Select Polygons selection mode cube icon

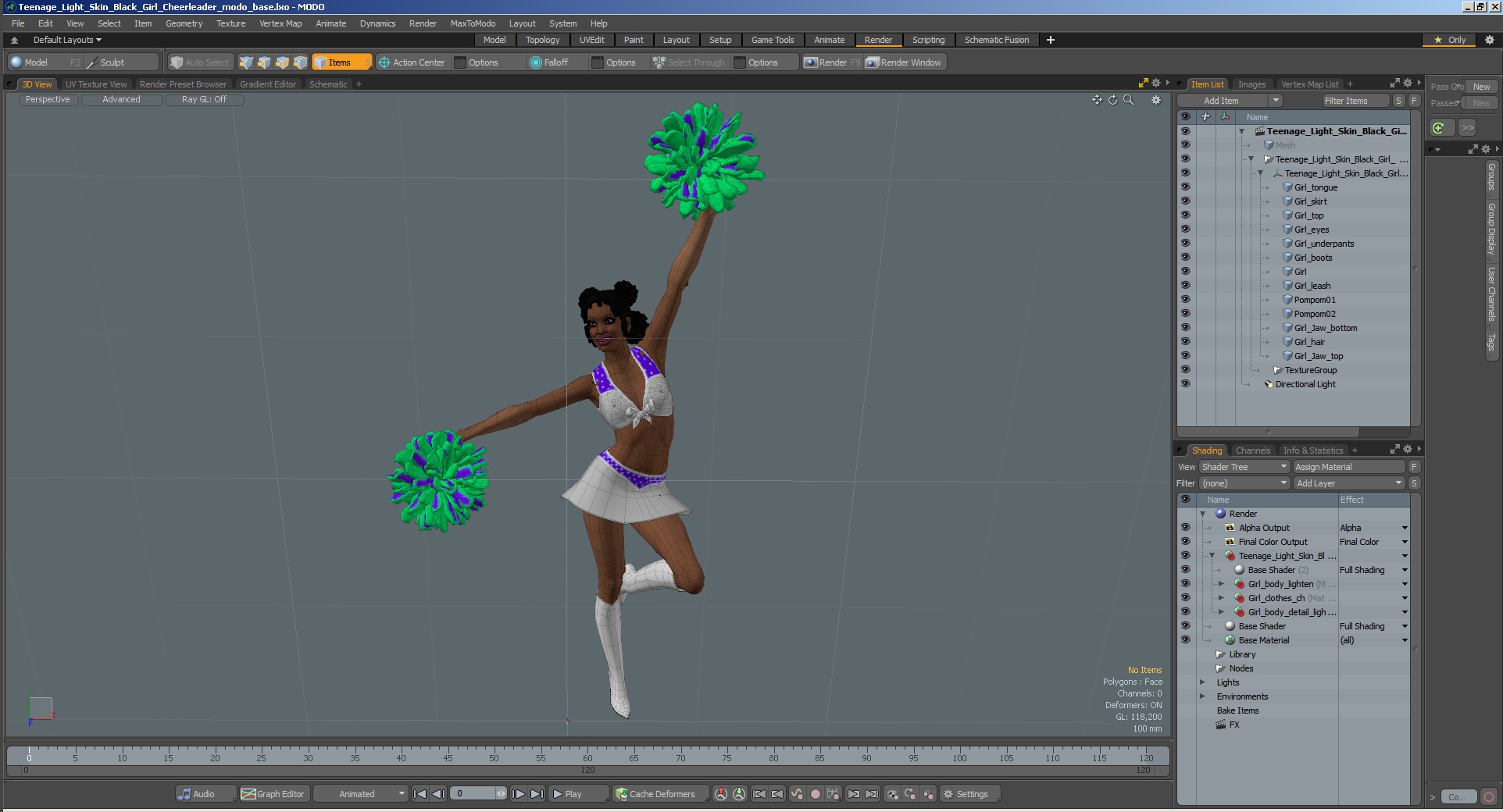click(x=282, y=62)
